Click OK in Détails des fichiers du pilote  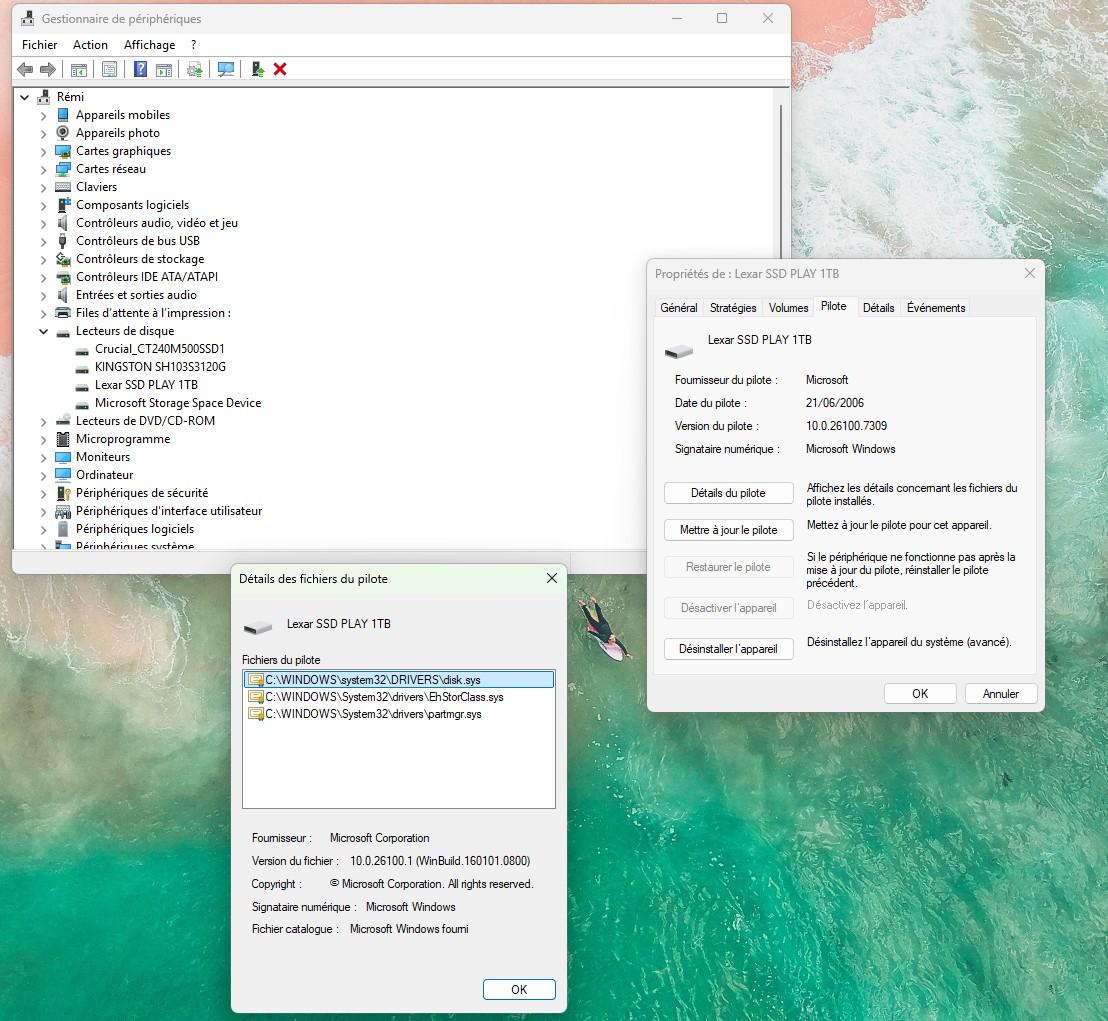(519, 989)
